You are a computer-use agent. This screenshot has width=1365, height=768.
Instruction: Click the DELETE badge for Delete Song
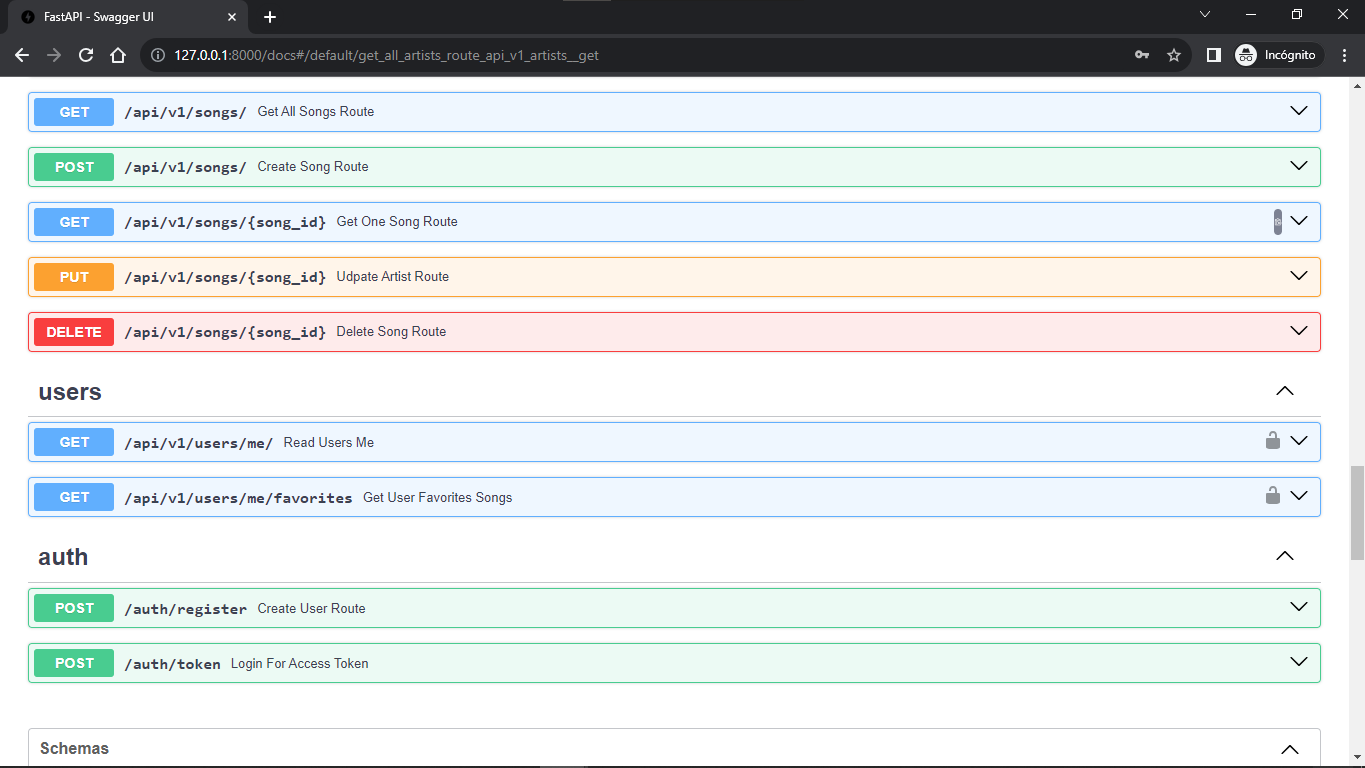tap(74, 332)
